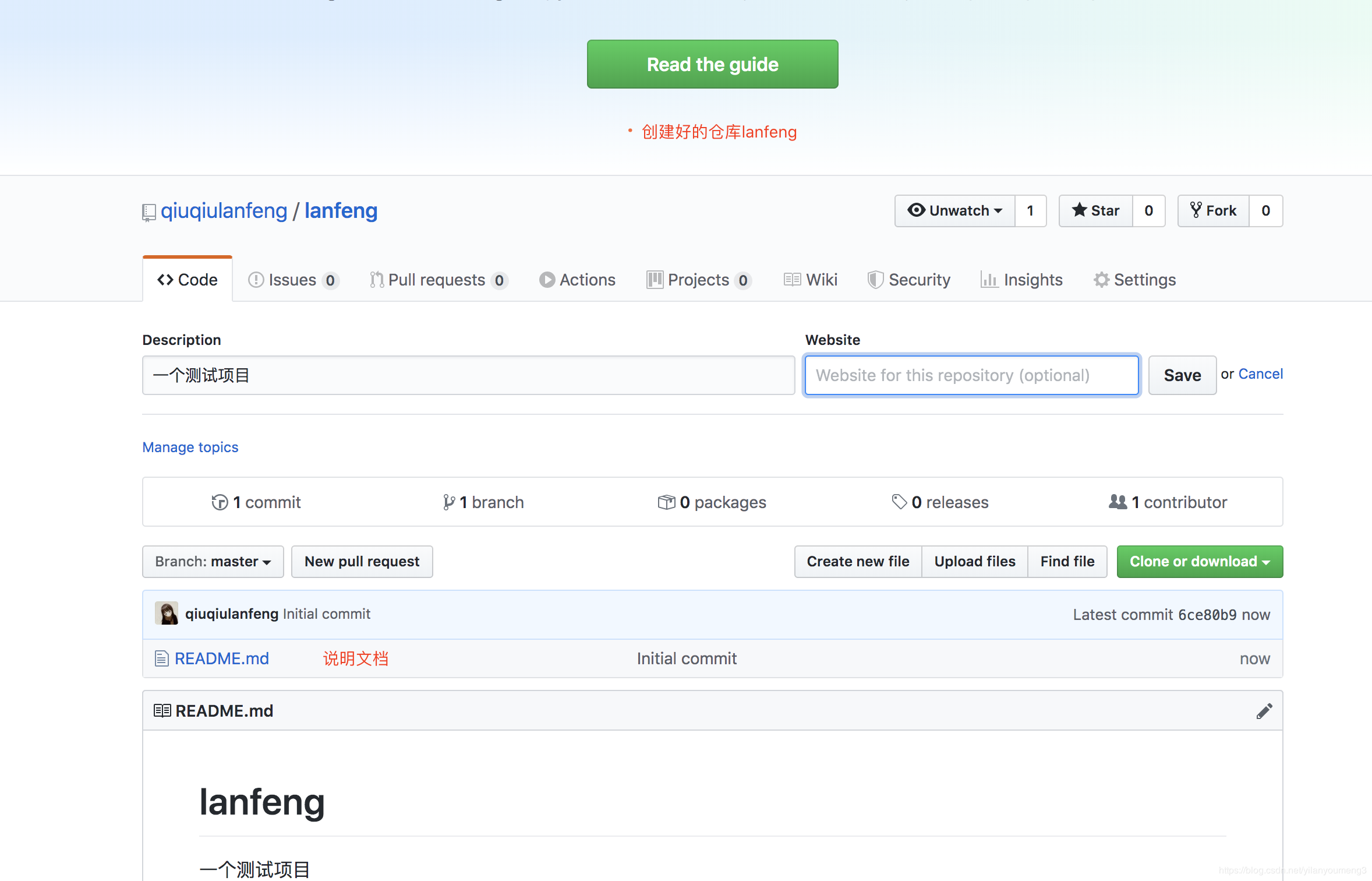Click the contributors people icon

[1118, 502]
